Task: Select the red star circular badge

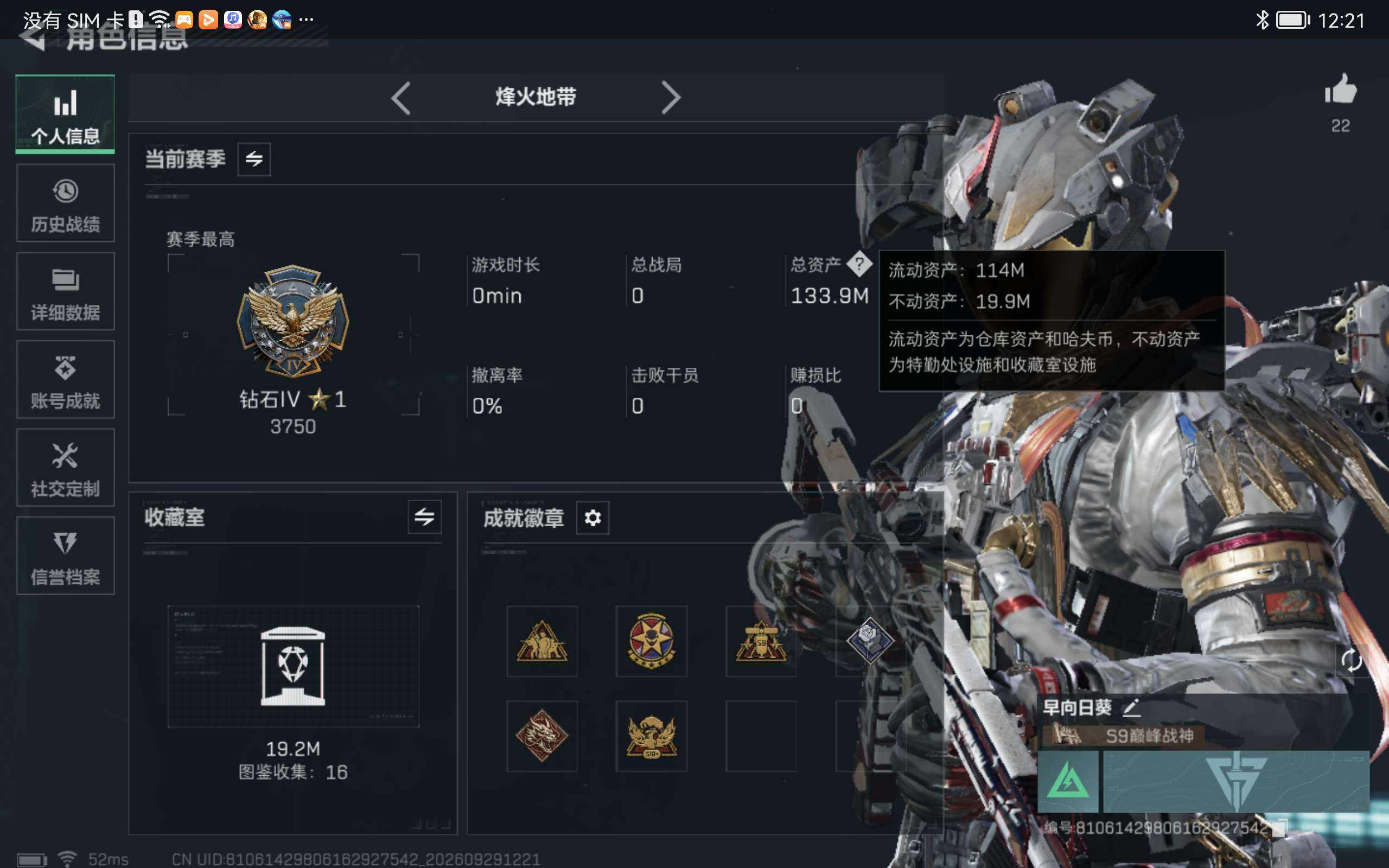Action: (x=652, y=641)
